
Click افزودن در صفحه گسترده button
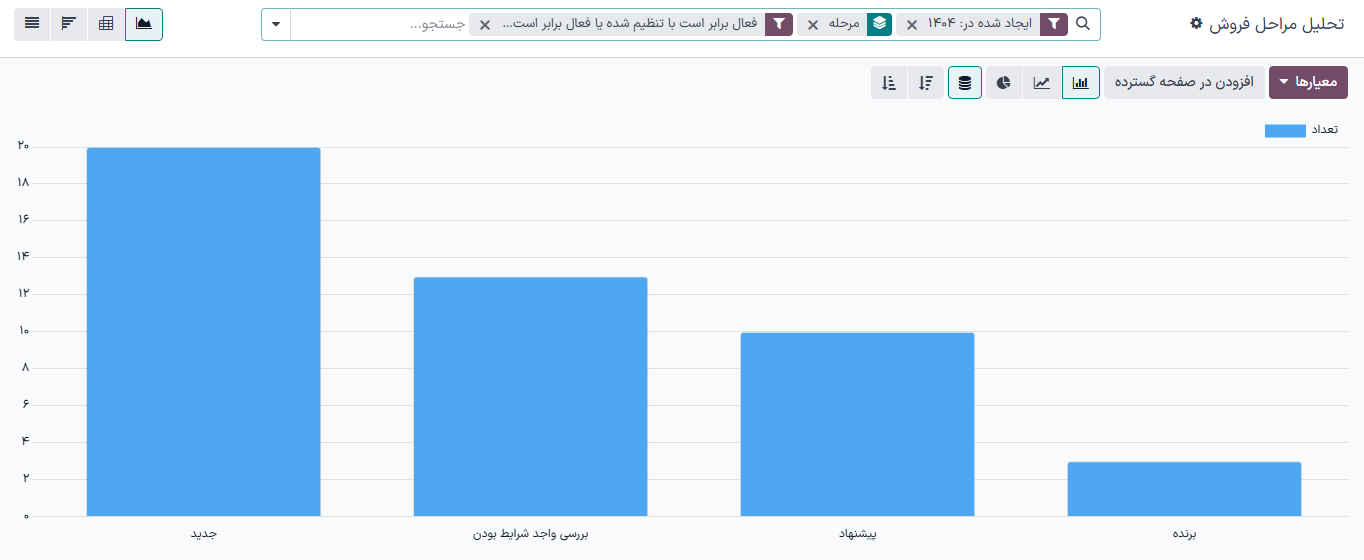click(x=1184, y=83)
